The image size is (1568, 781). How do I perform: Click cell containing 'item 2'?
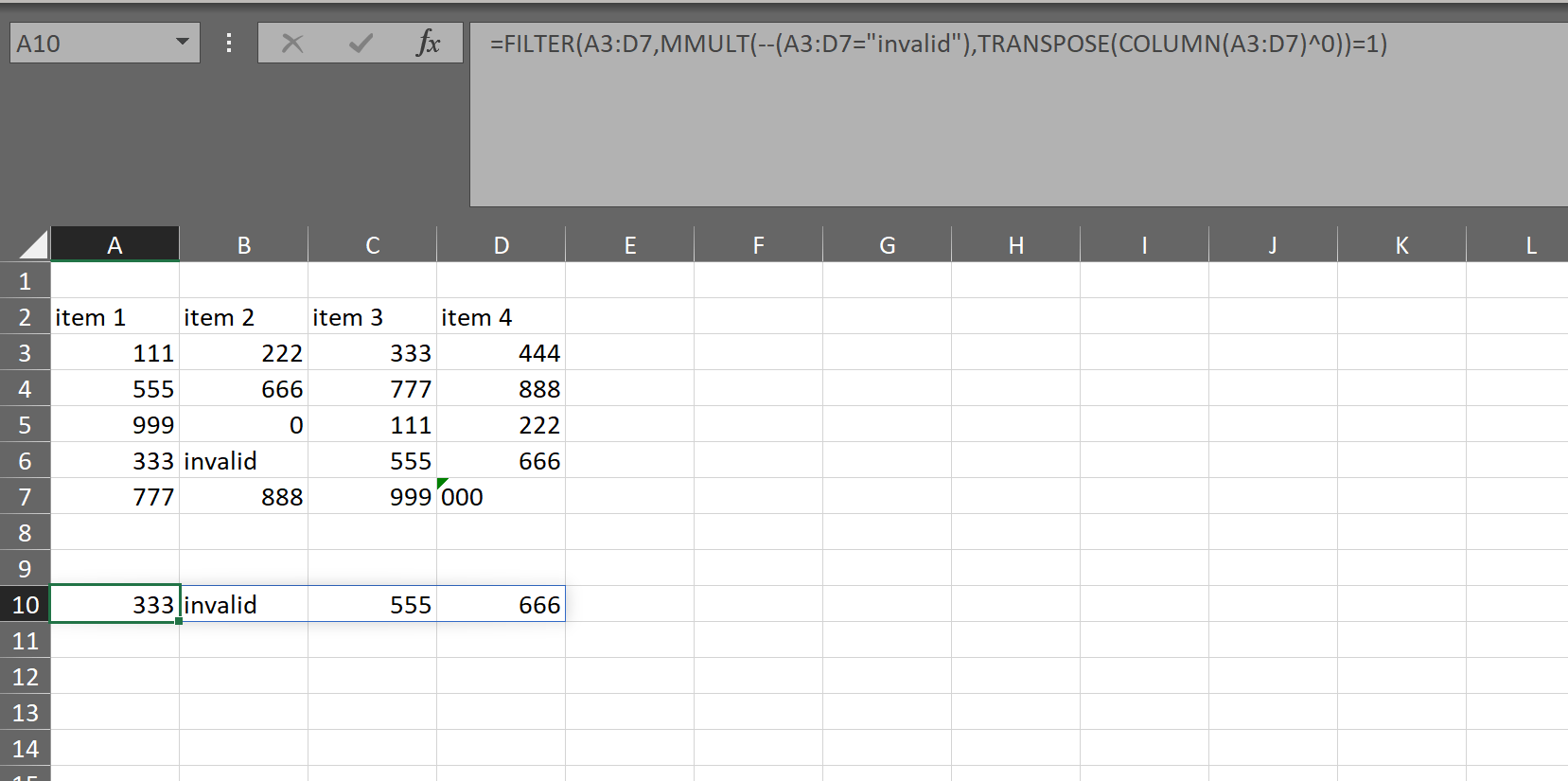(x=244, y=316)
